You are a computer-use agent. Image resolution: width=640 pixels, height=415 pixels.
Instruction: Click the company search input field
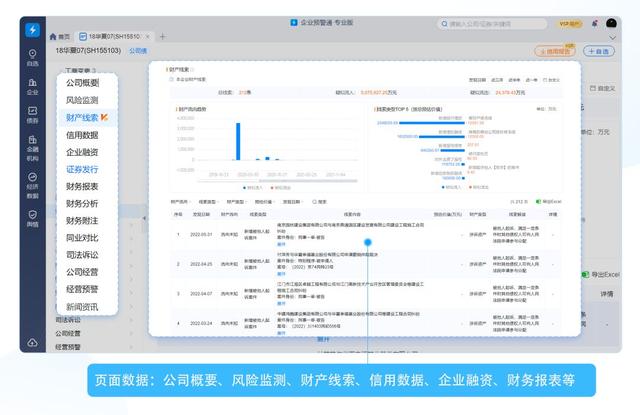[491, 24]
